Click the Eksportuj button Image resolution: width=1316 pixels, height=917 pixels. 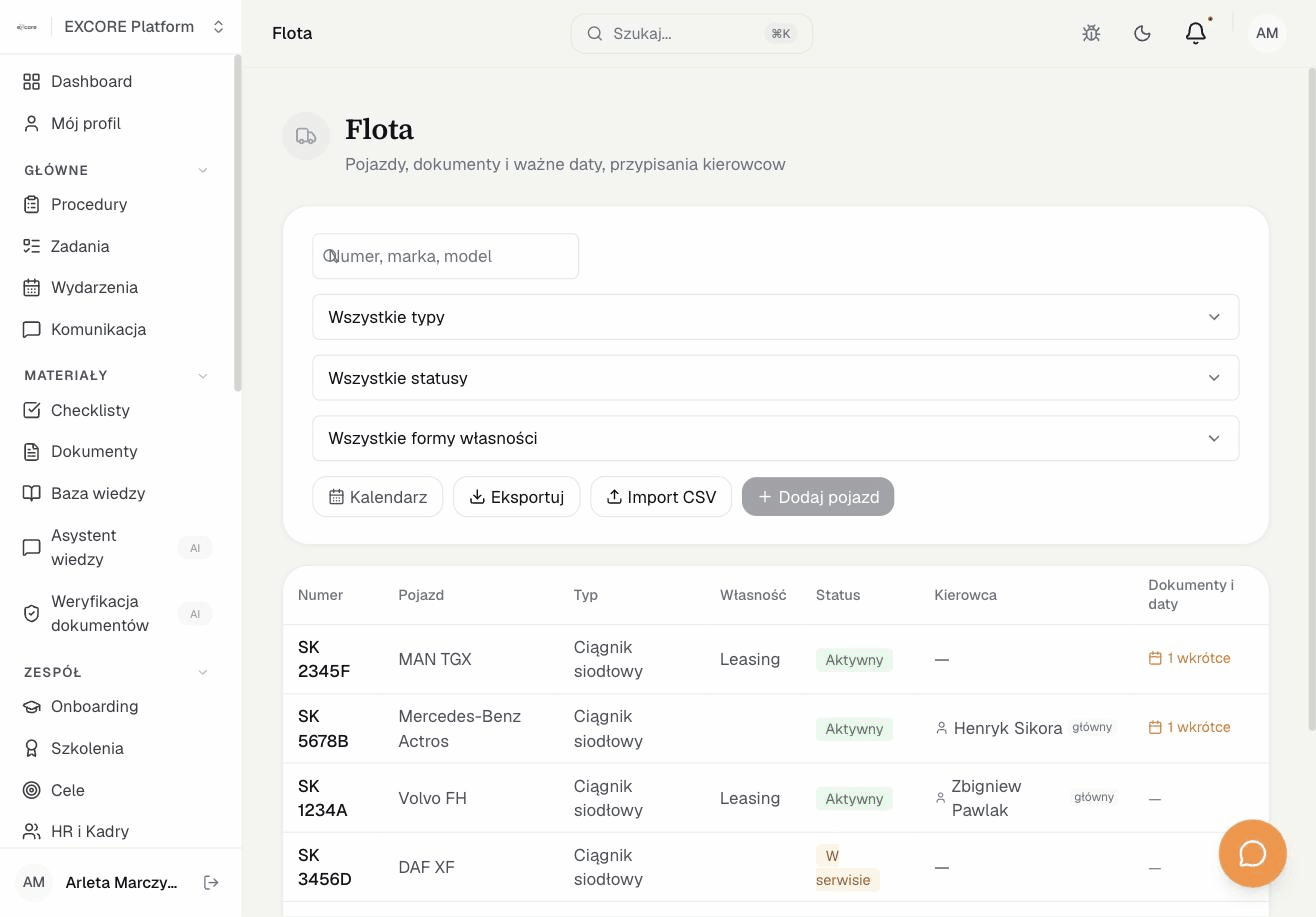click(517, 497)
